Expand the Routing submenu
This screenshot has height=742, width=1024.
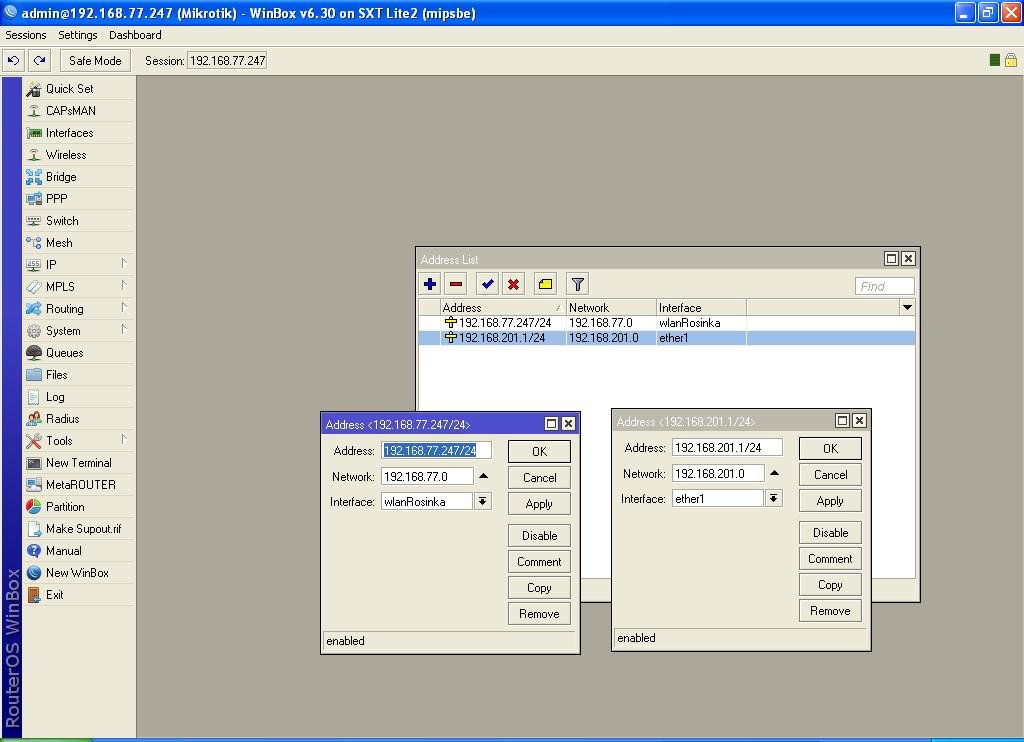coord(123,308)
